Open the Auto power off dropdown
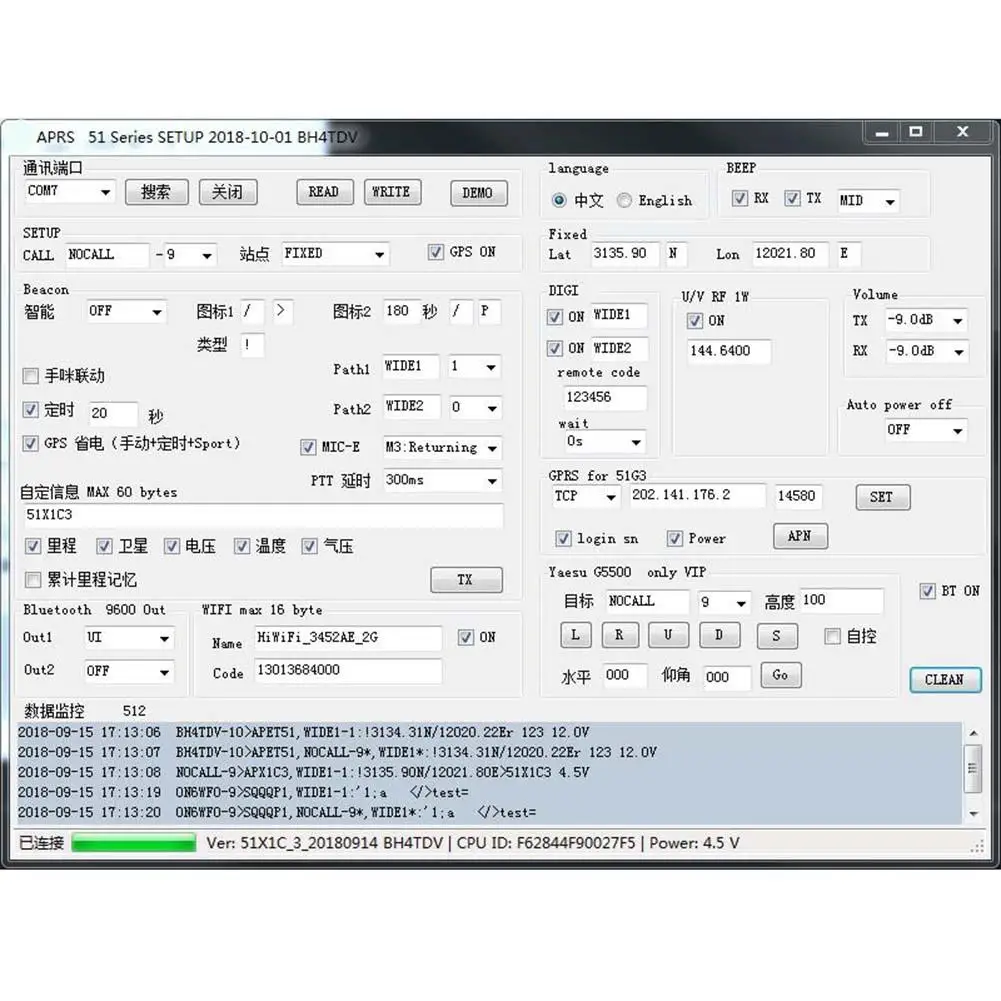Viewport: 1001px width, 1001px height. coord(957,431)
